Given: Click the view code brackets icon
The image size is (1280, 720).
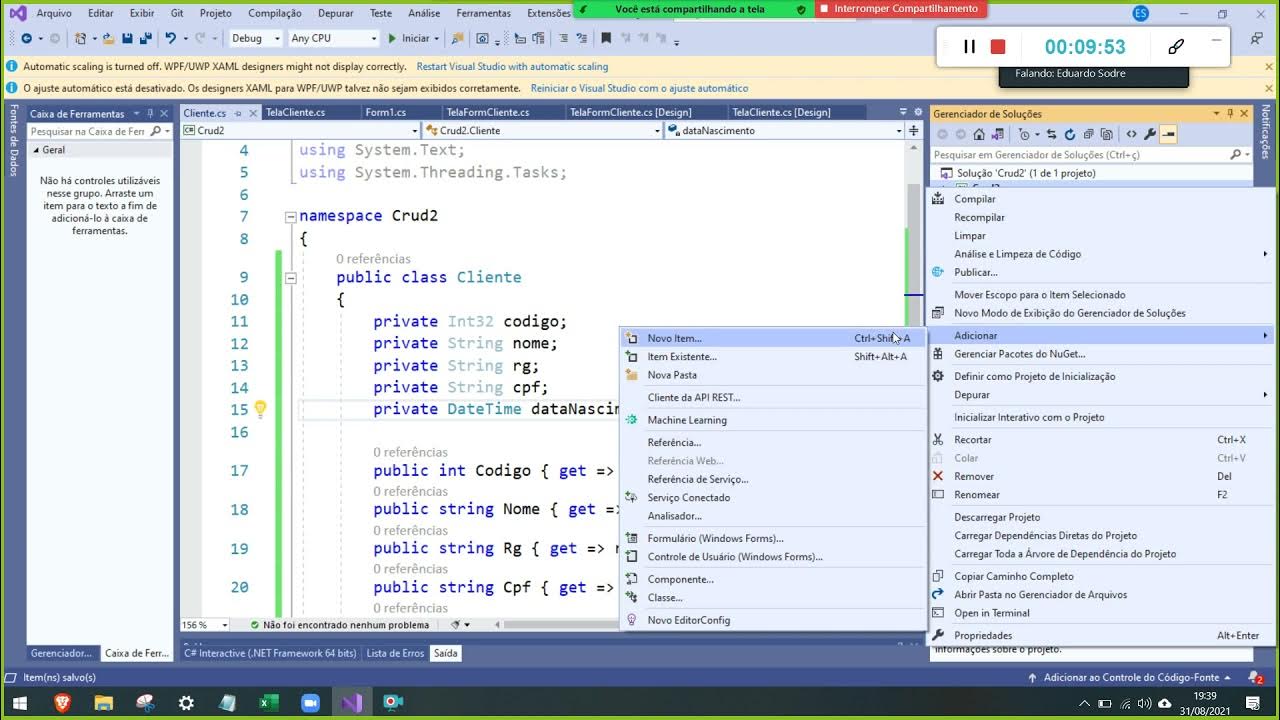Looking at the screenshot, I should click(x=1131, y=134).
